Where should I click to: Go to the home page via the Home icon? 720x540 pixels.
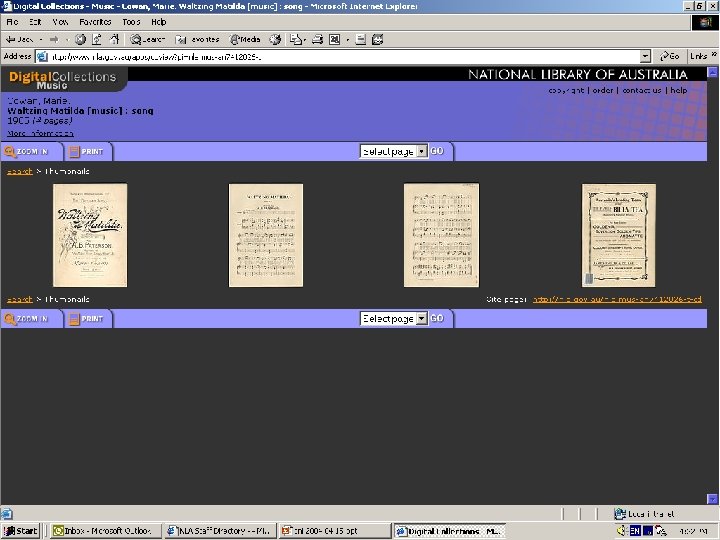(114, 39)
